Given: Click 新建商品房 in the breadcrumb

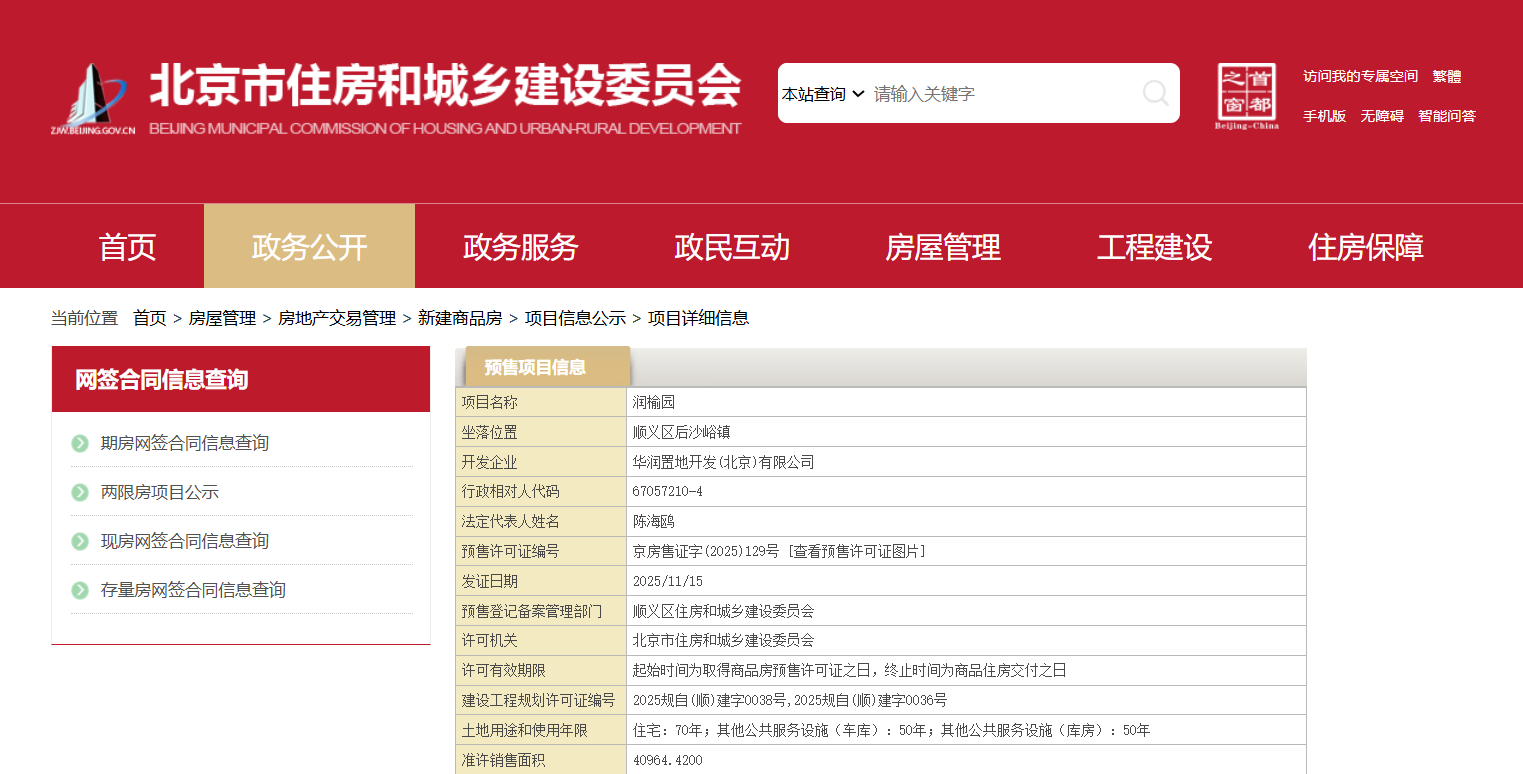Looking at the screenshot, I should click(460, 318).
